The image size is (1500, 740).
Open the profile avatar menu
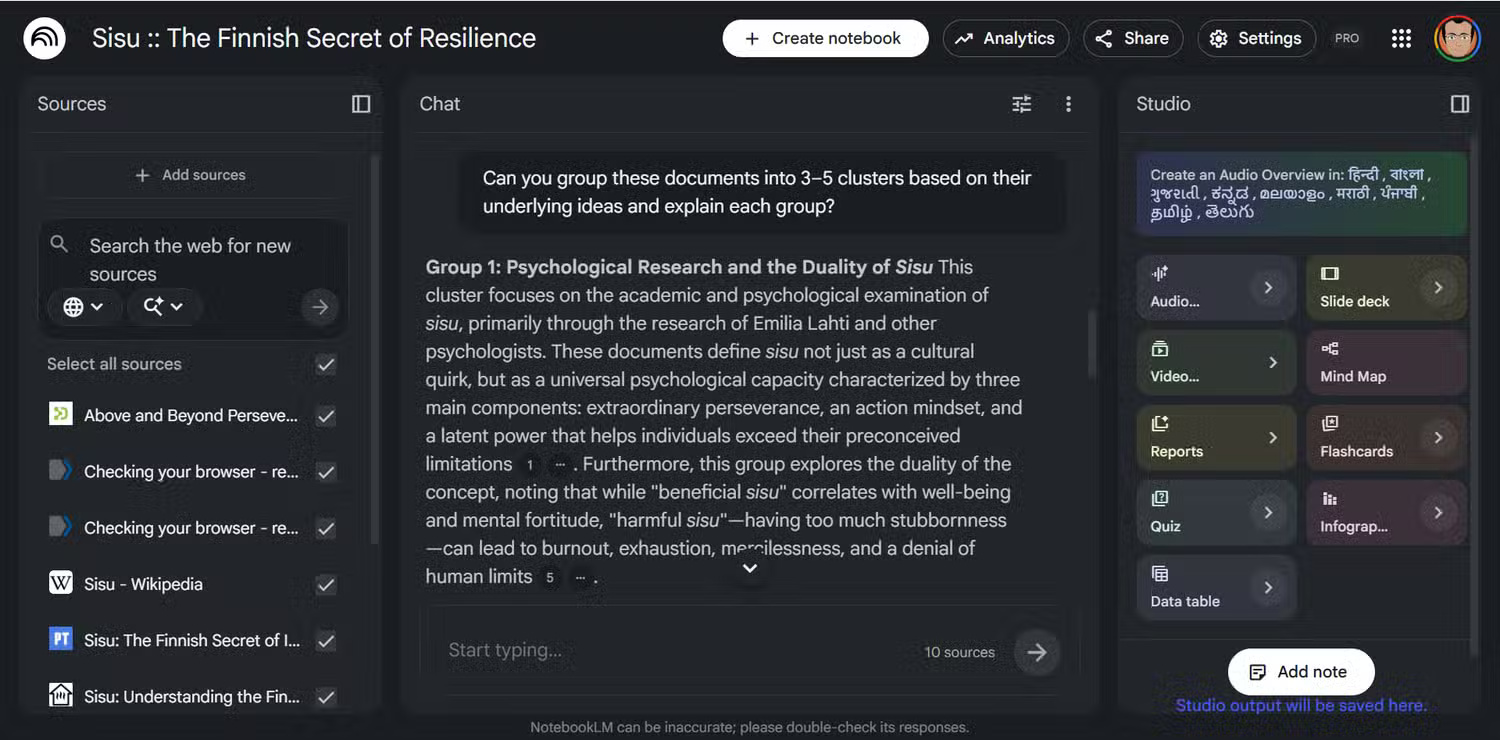click(x=1457, y=39)
